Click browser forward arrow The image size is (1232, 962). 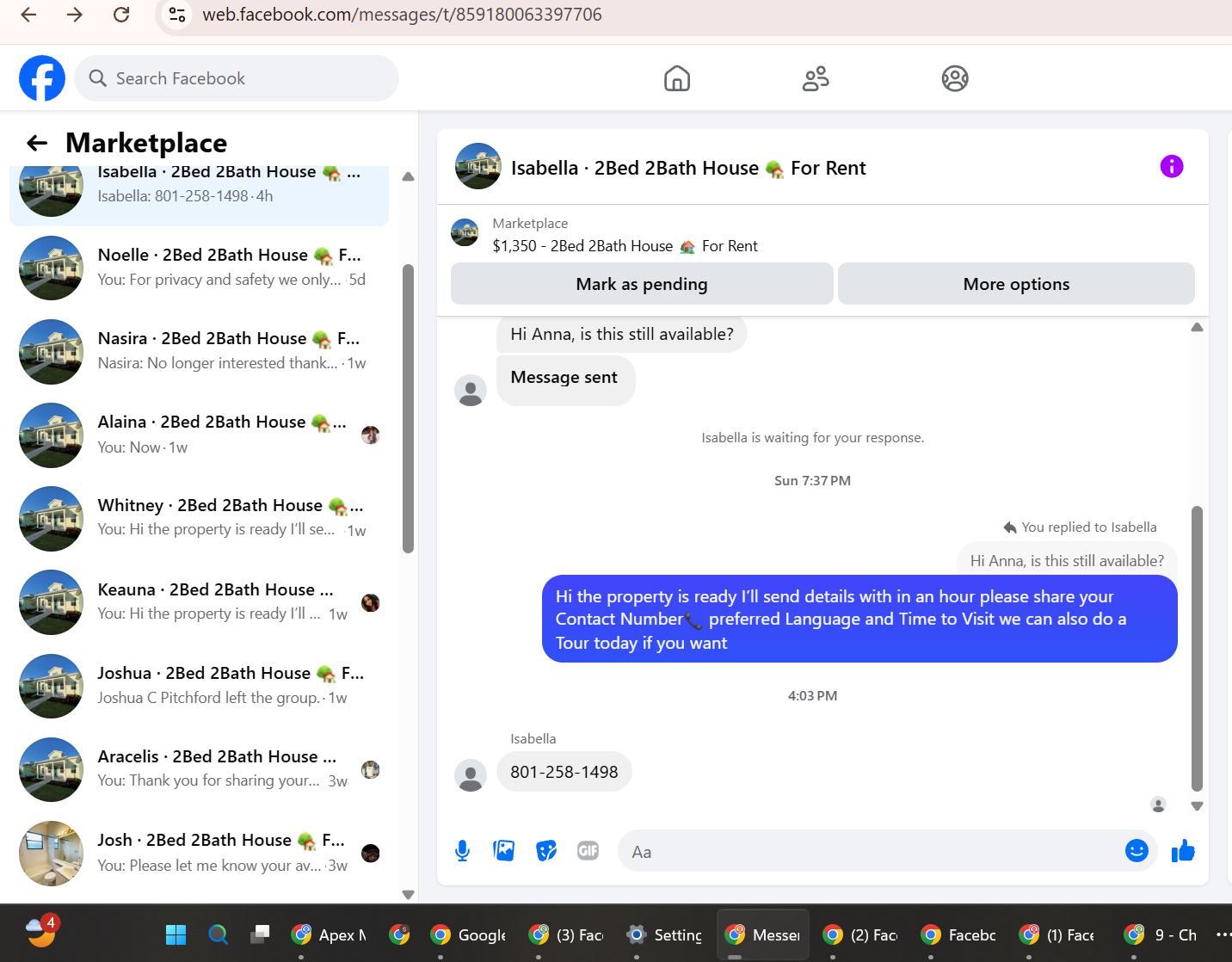[75, 15]
